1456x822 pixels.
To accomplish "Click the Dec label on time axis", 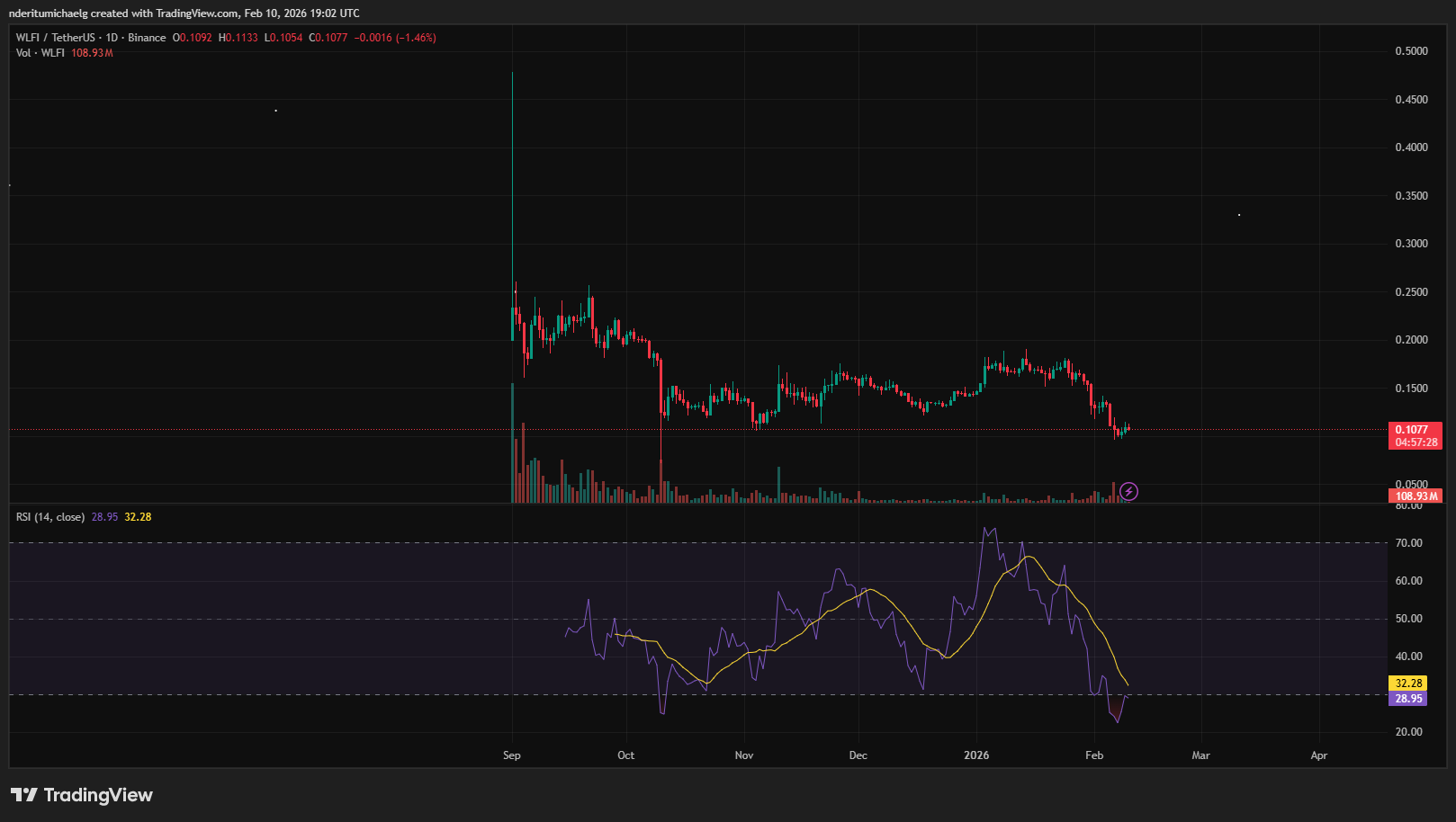I will (x=858, y=755).
